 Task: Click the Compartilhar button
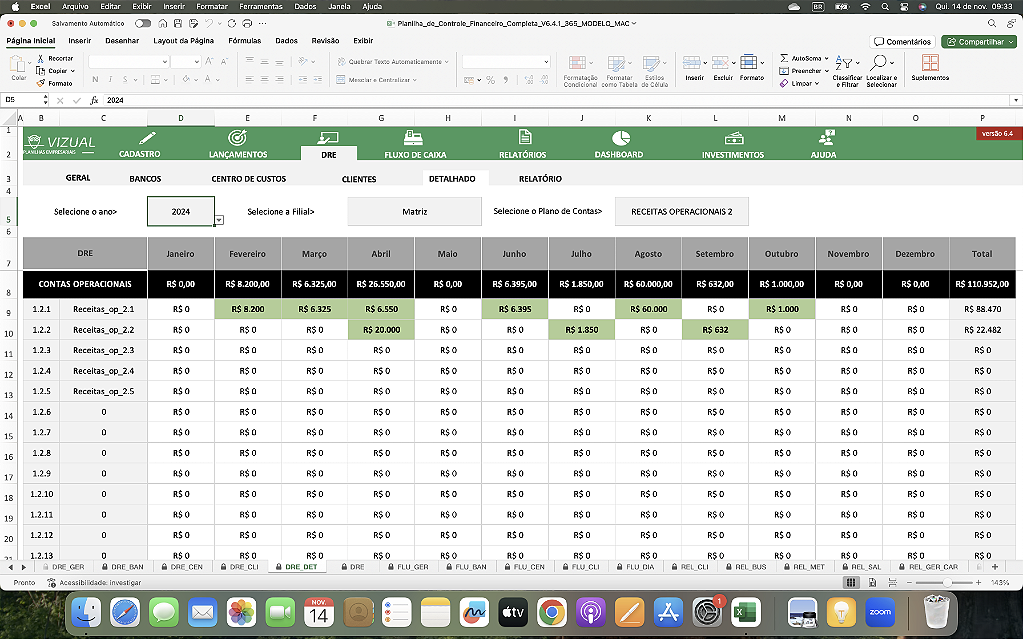tap(979, 42)
